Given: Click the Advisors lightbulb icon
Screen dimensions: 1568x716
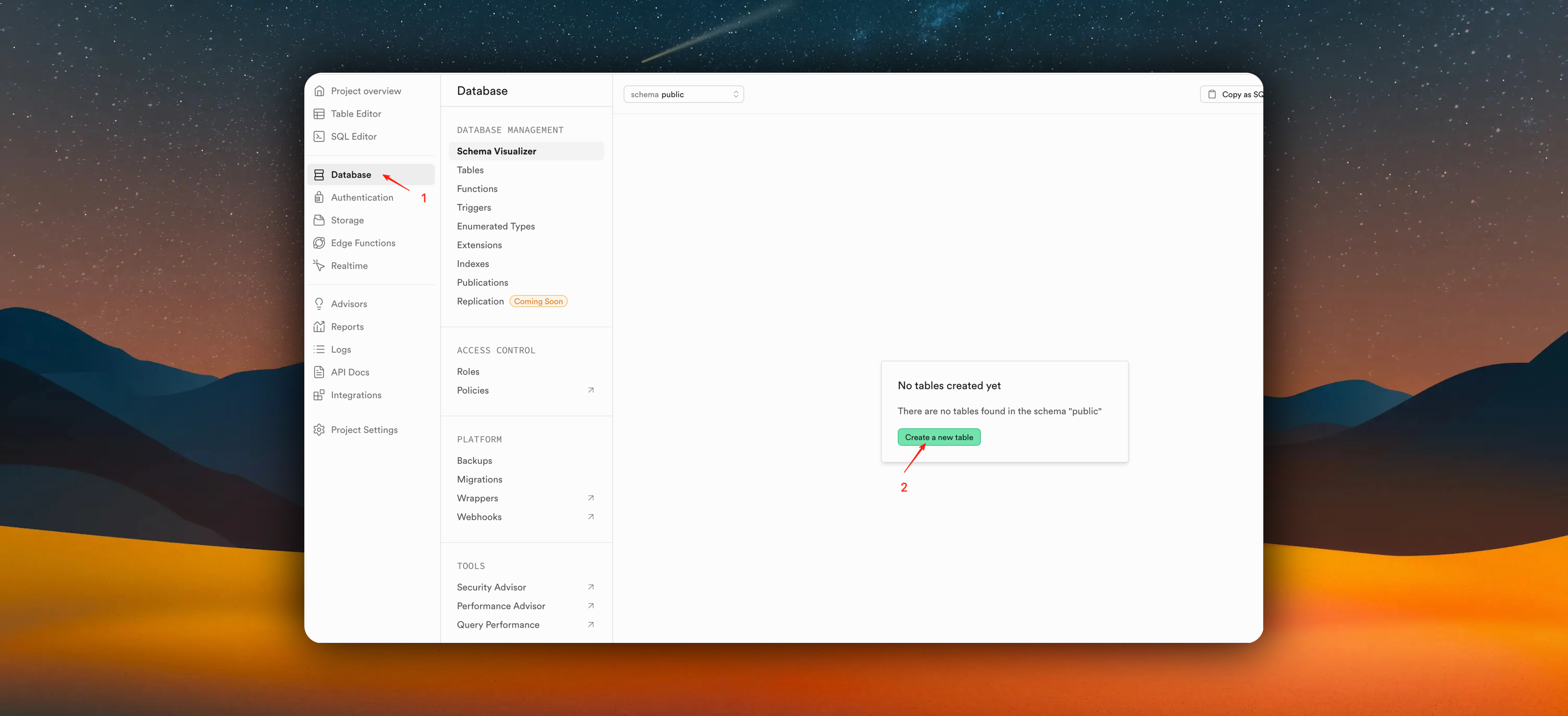Looking at the screenshot, I should click(x=319, y=304).
